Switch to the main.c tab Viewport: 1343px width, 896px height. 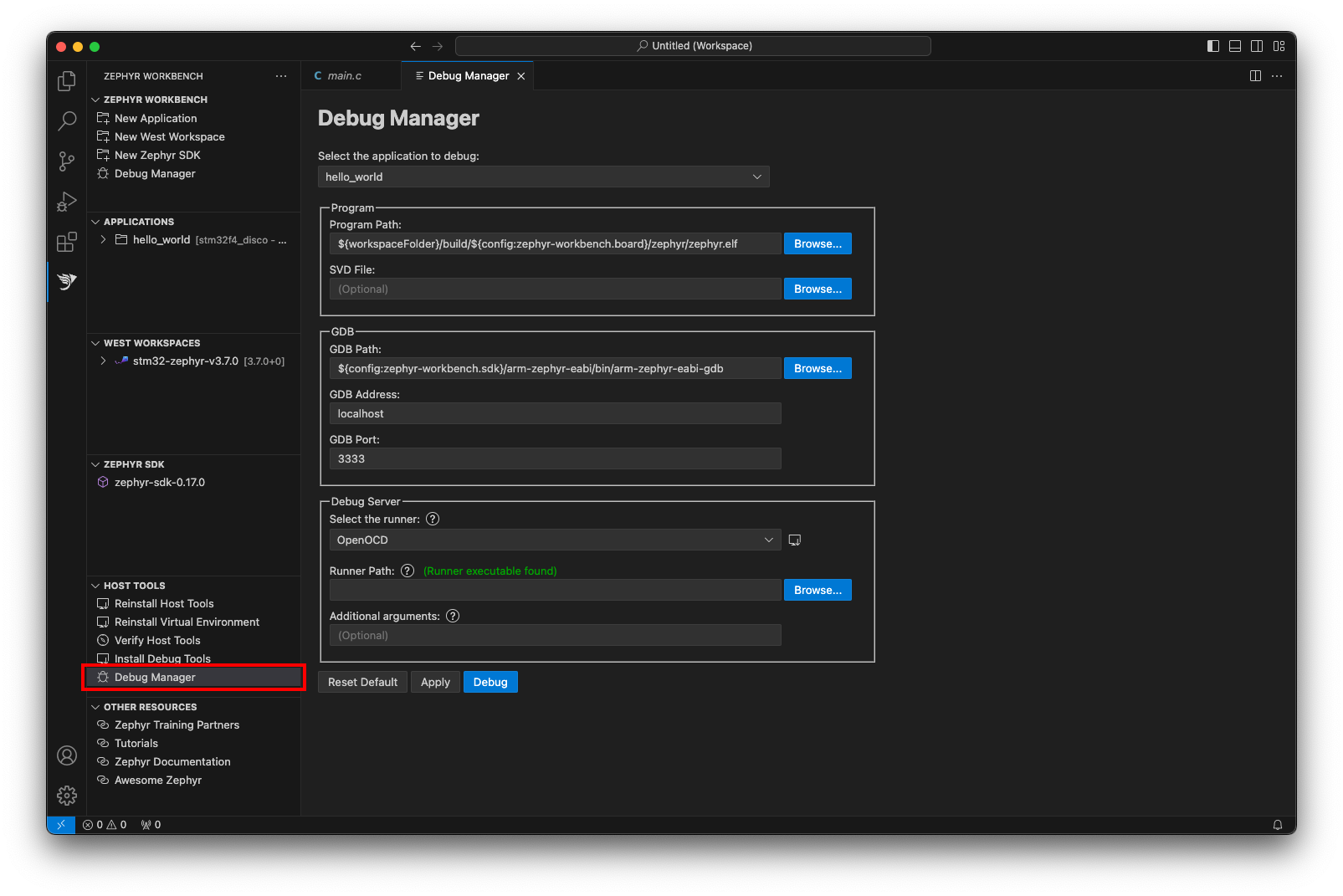click(343, 75)
